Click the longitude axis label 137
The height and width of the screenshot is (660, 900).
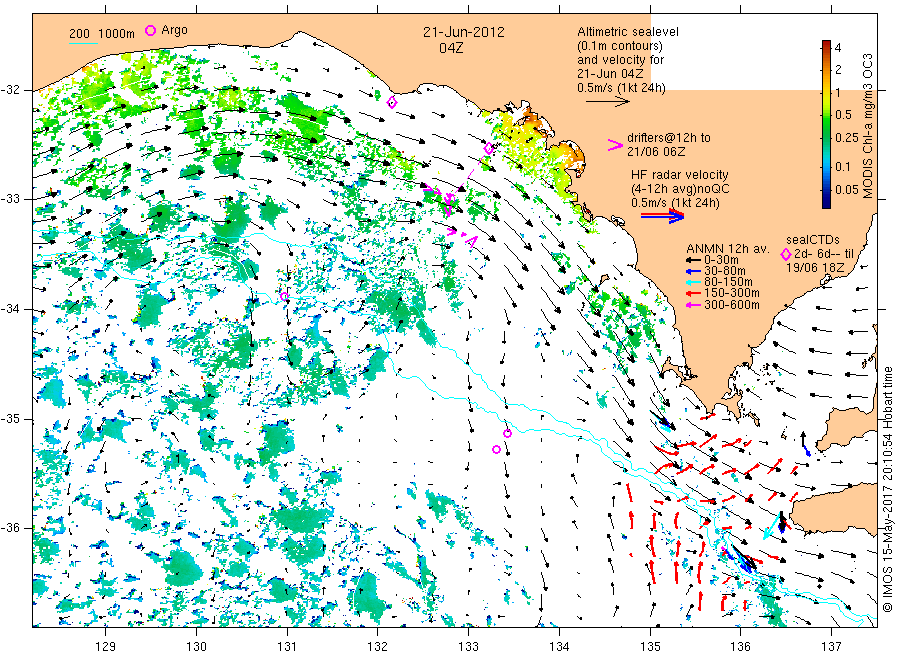(831, 647)
